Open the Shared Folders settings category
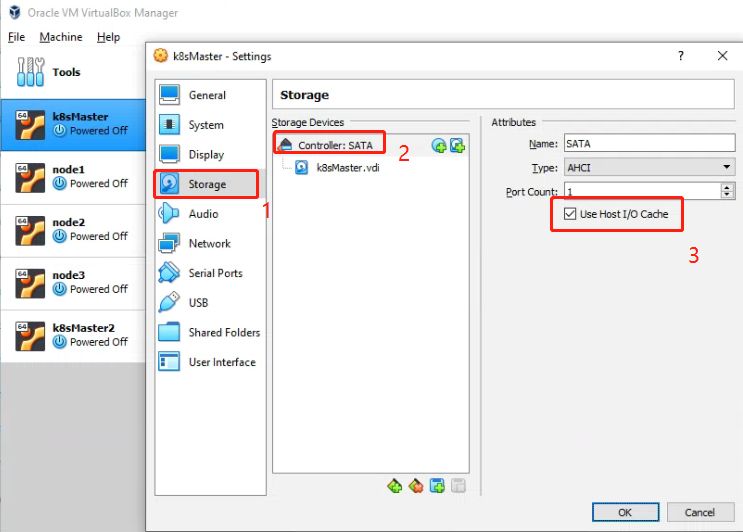This screenshot has height=532, width=743. (210, 332)
